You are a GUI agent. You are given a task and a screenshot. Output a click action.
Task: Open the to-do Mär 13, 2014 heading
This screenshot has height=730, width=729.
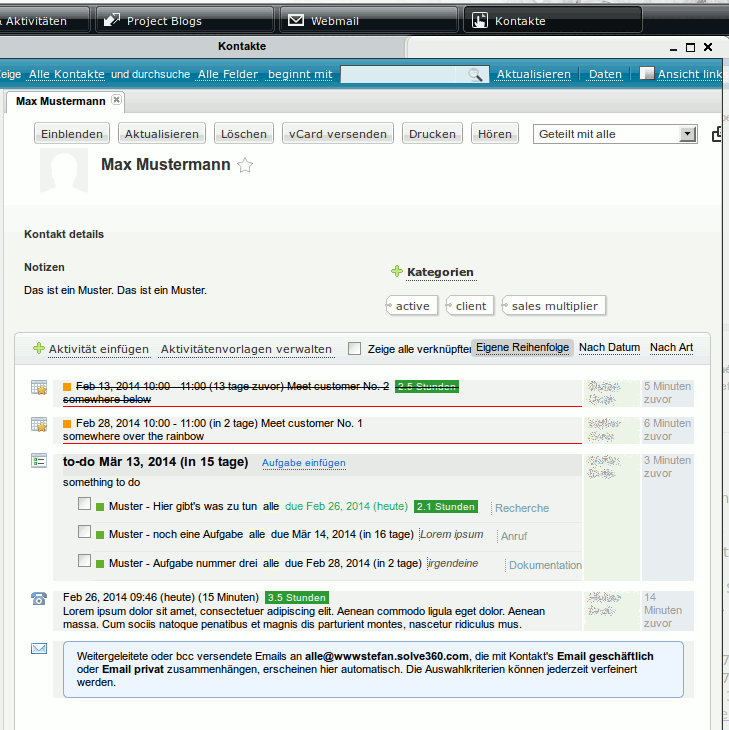point(155,462)
